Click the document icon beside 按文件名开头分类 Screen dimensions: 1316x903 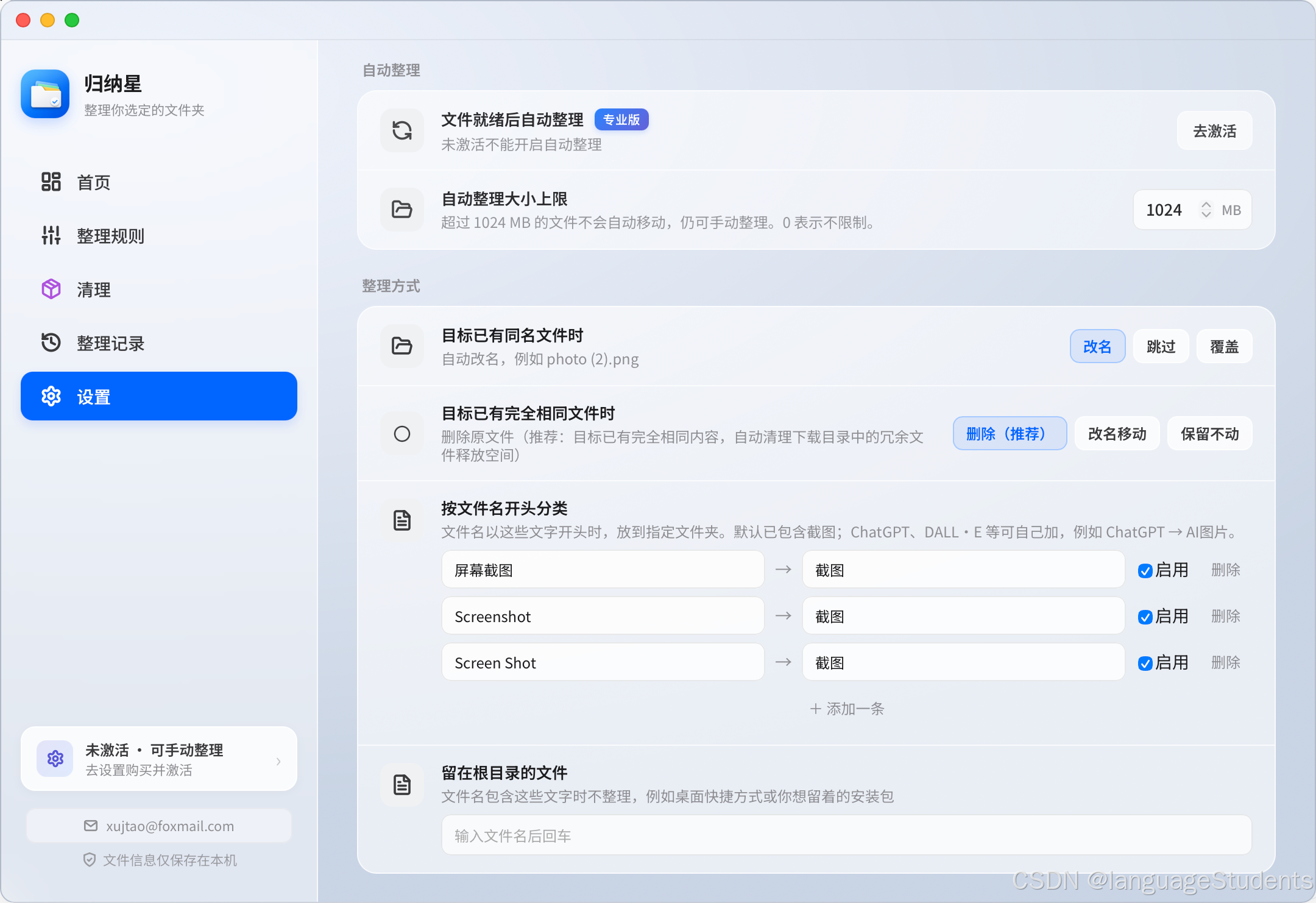pyautogui.click(x=402, y=520)
